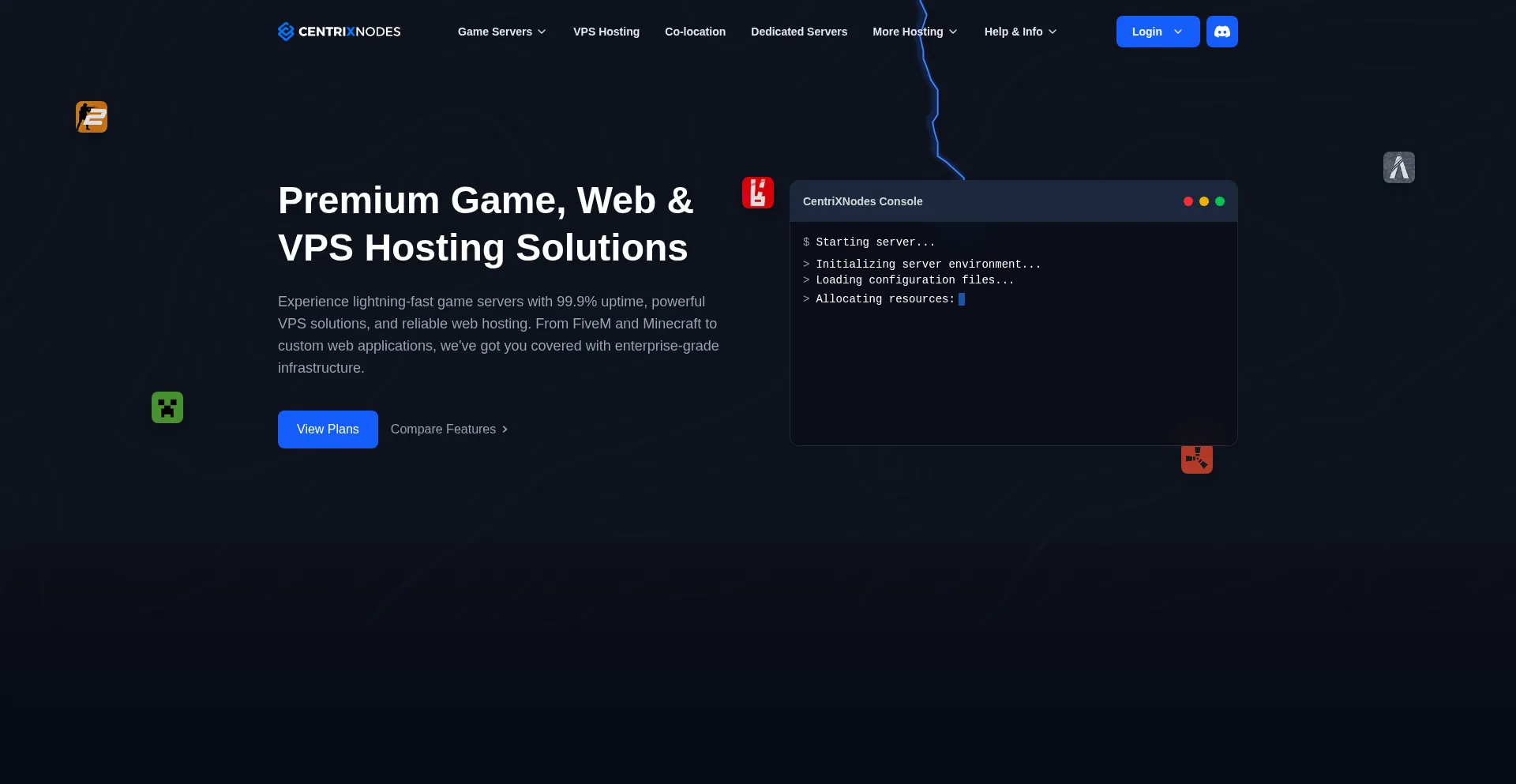Open Co-location page
Viewport: 1516px width, 784px height.
(695, 32)
